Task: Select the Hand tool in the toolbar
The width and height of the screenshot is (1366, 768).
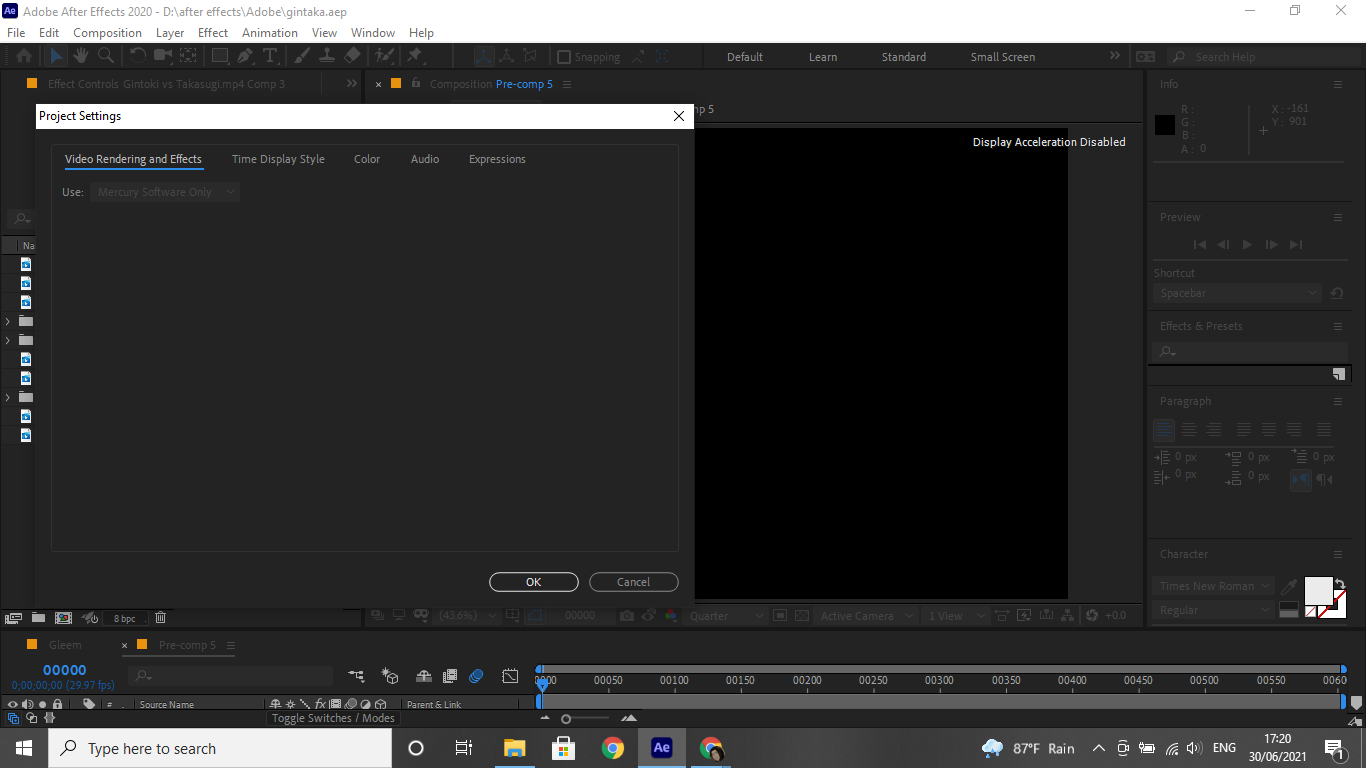Action: point(80,56)
